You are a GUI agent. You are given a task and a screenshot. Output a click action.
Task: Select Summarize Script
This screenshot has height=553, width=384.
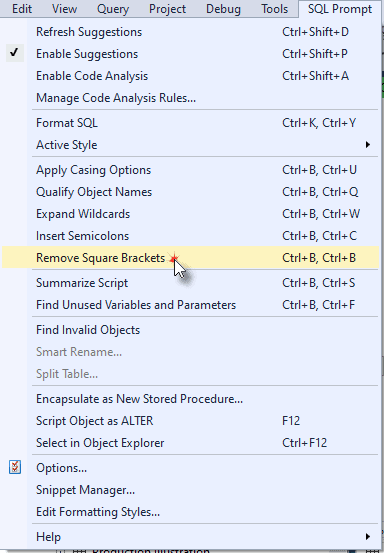point(190,283)
